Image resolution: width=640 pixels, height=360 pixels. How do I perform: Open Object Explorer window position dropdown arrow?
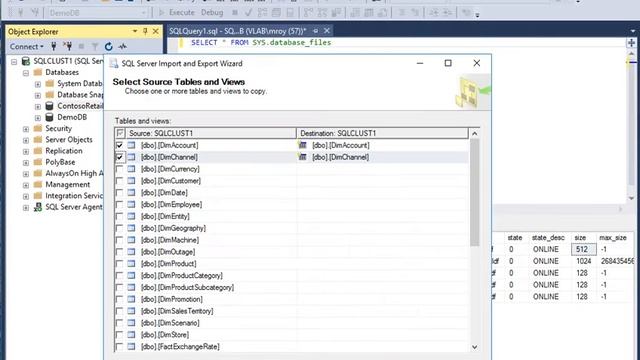135,31
